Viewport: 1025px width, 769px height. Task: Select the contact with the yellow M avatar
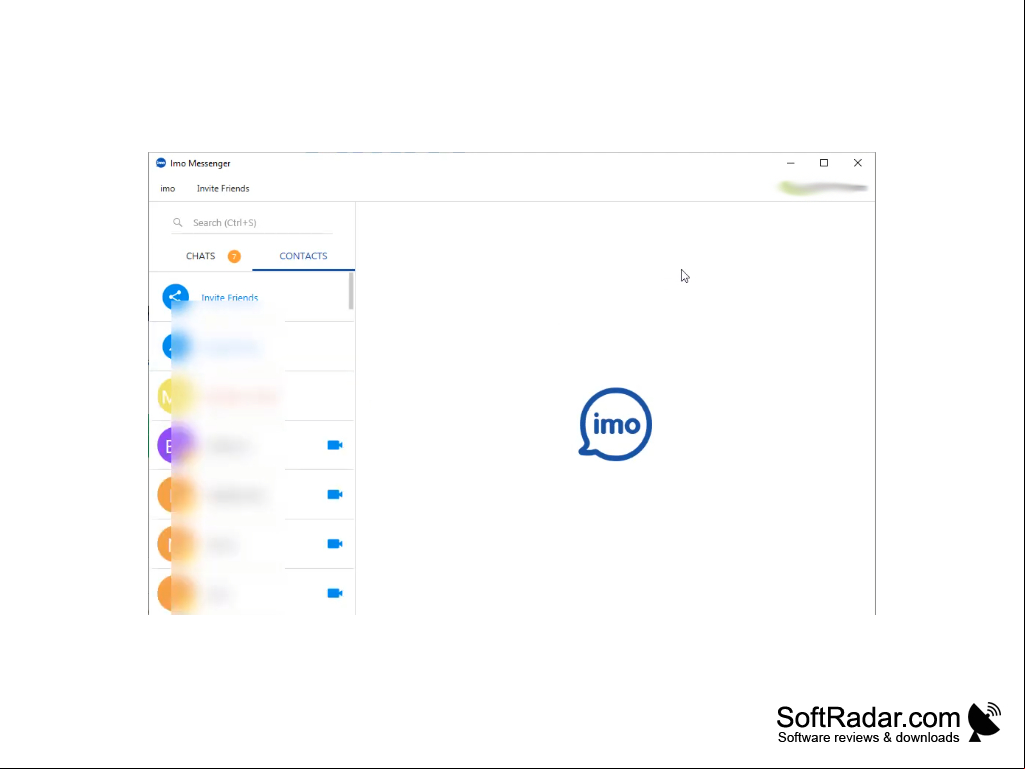click(252, 396)
